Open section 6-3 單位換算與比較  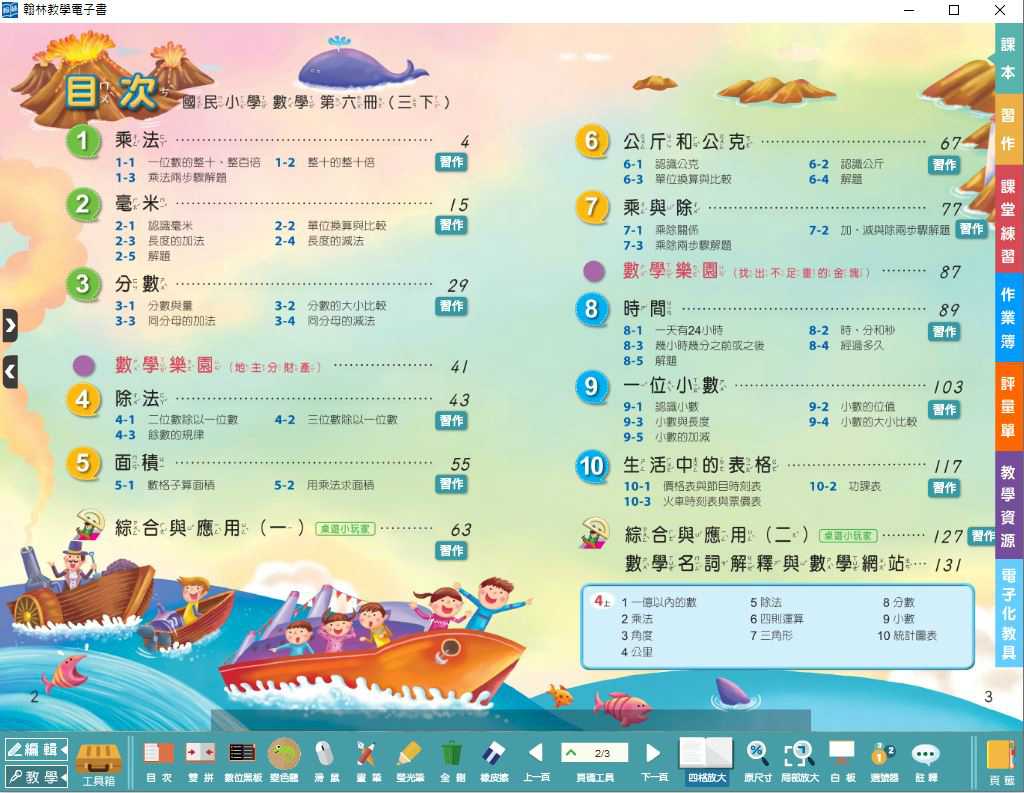(677, 179)
